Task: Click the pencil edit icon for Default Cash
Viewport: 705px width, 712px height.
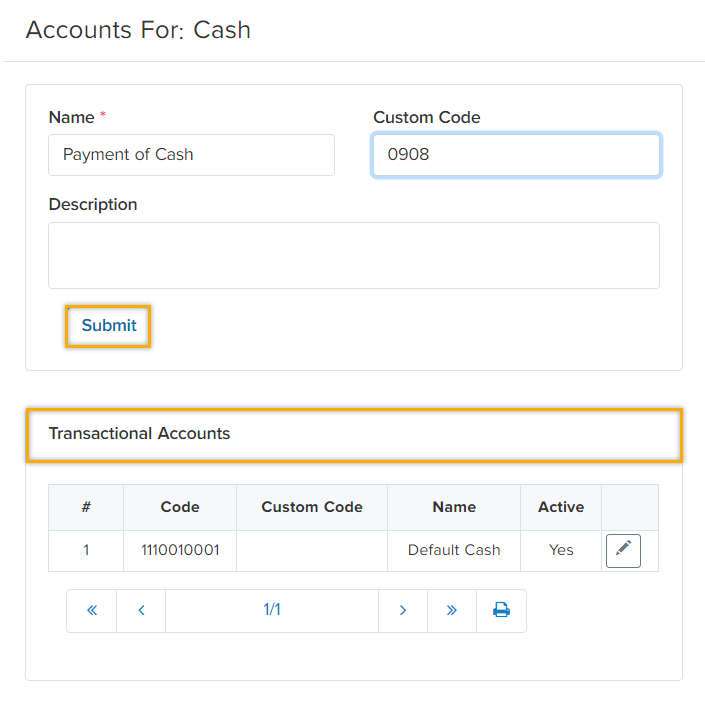Action: pos(623,550)
